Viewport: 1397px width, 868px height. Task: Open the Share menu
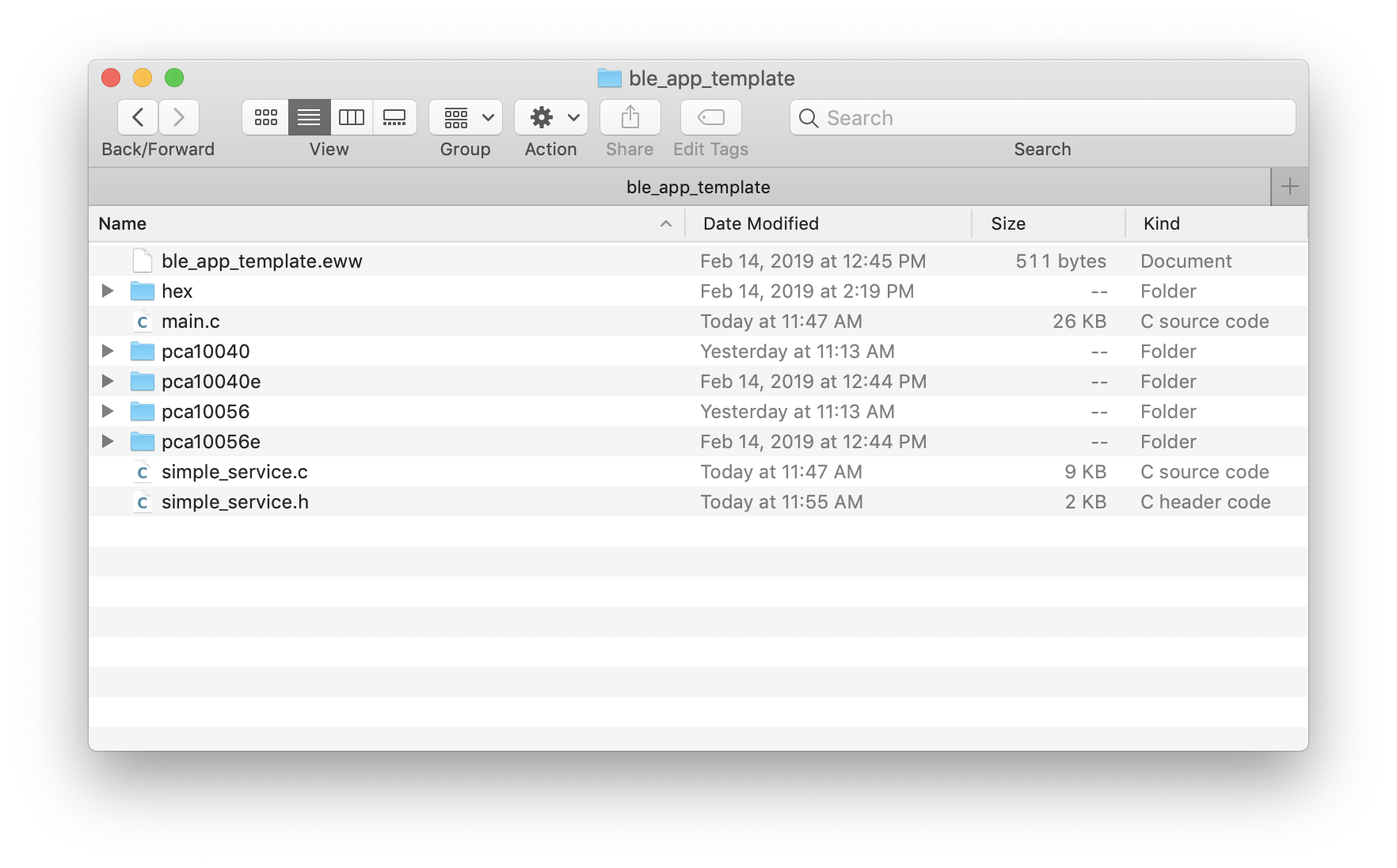point(630,118)
